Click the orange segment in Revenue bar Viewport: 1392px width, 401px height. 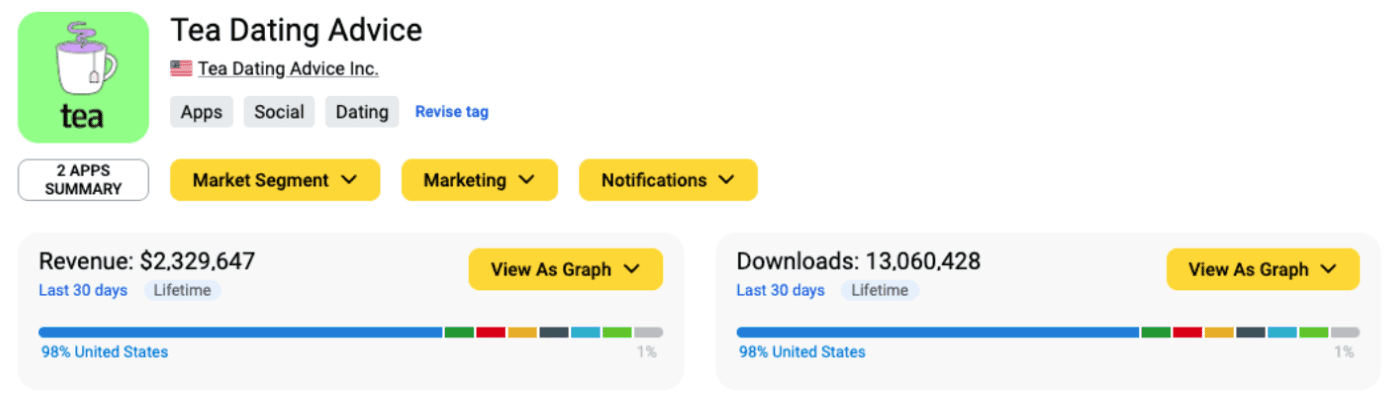[x=522, y=332]
